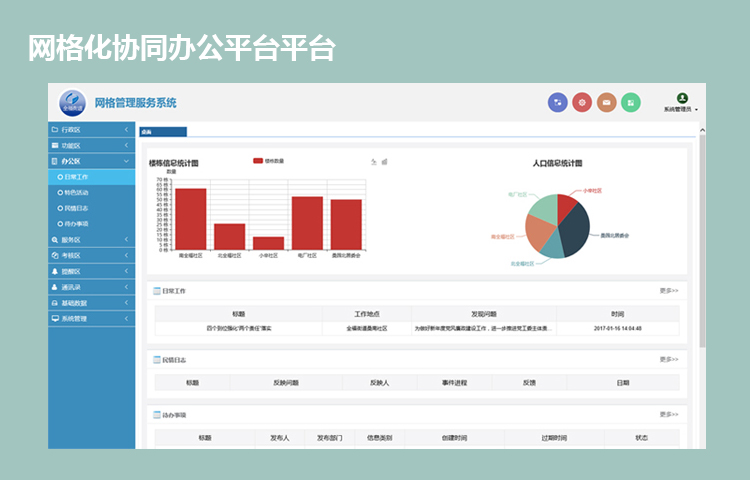Click the 系统管理员 user avatar icon
The width and height of the screenshot is (750, 480).
(x=682, y=98)
